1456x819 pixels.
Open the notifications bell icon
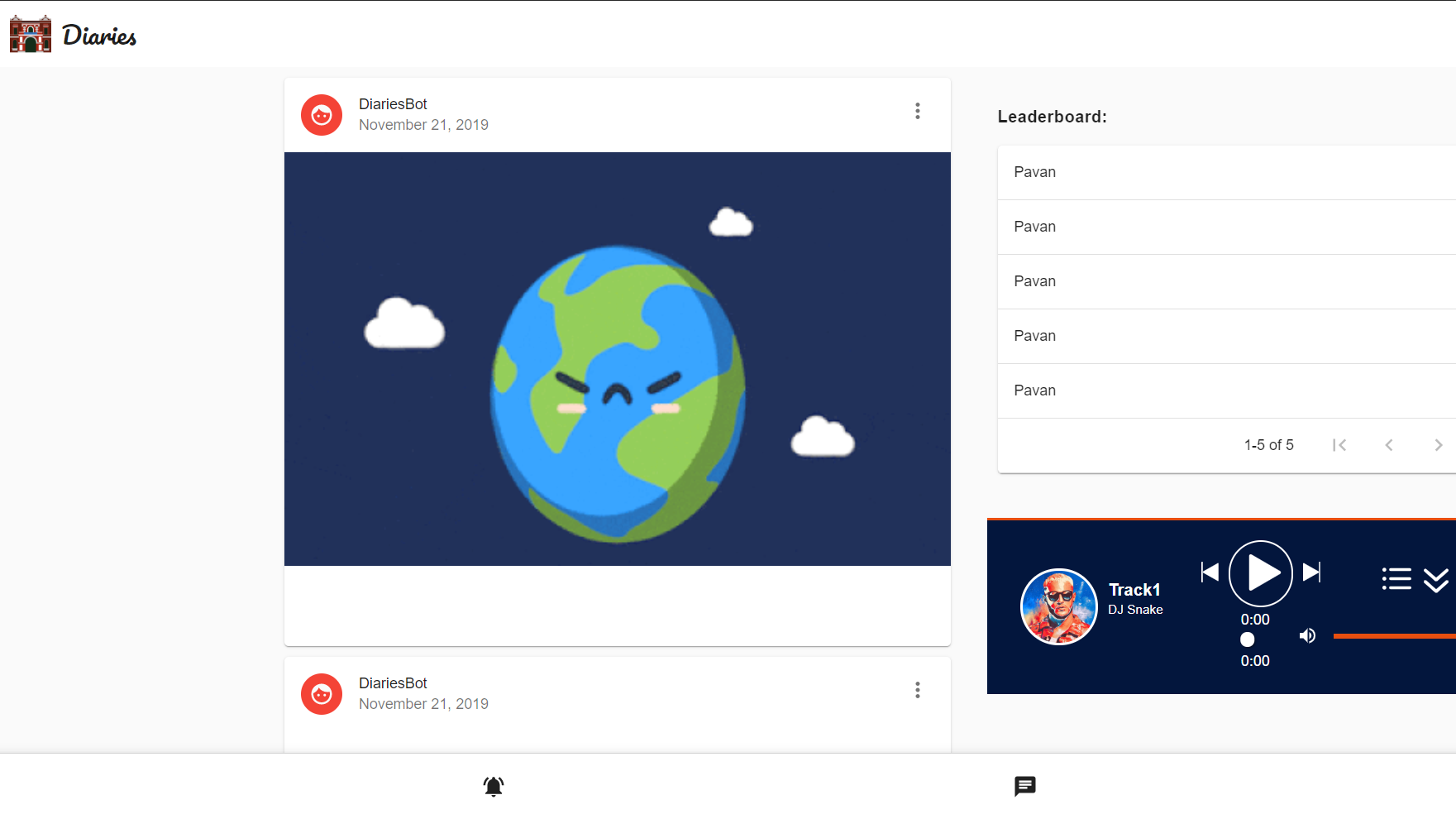point(494,786)
